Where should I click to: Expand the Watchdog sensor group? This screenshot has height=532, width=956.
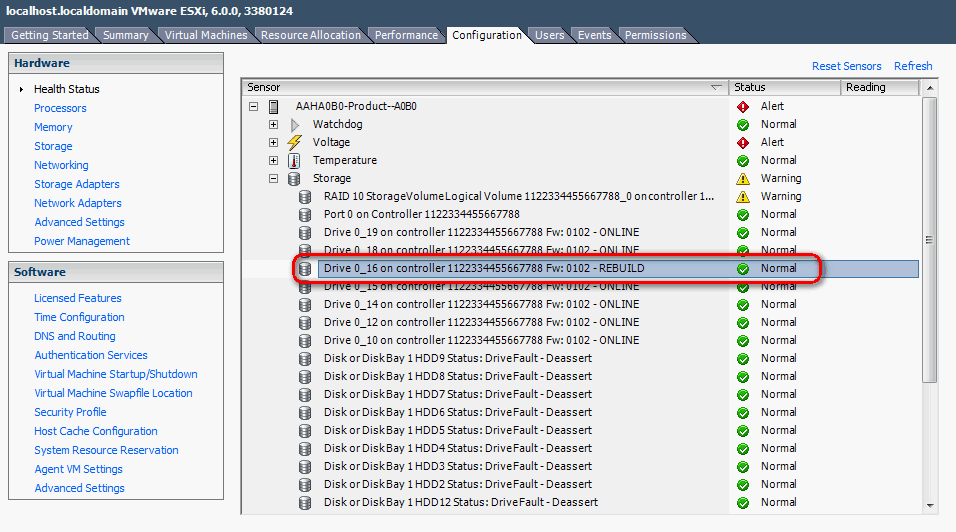click(x=273, y=124)
